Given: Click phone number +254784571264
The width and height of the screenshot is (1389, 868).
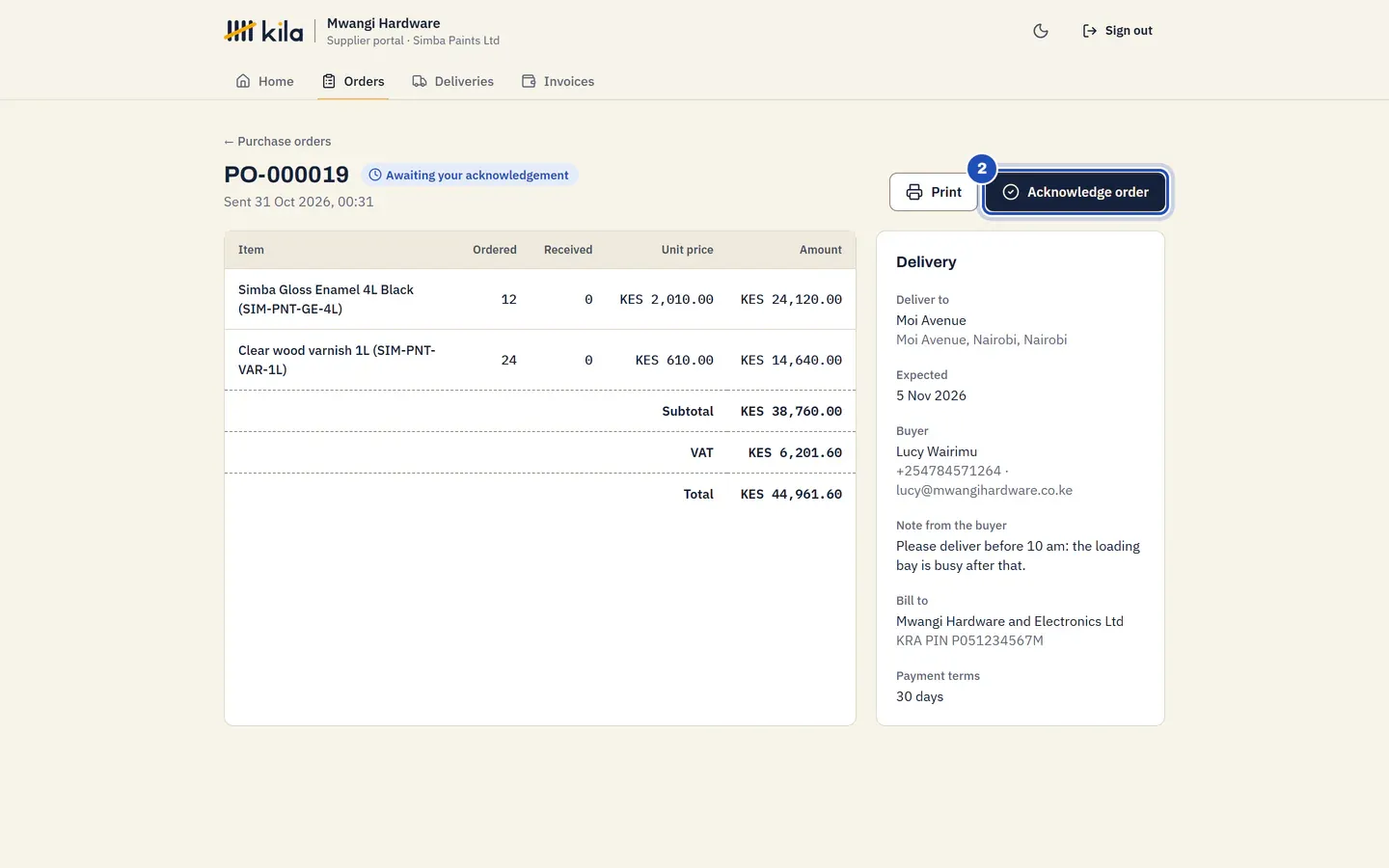Looking at the screenshot, I should click(x=948, y=471).
